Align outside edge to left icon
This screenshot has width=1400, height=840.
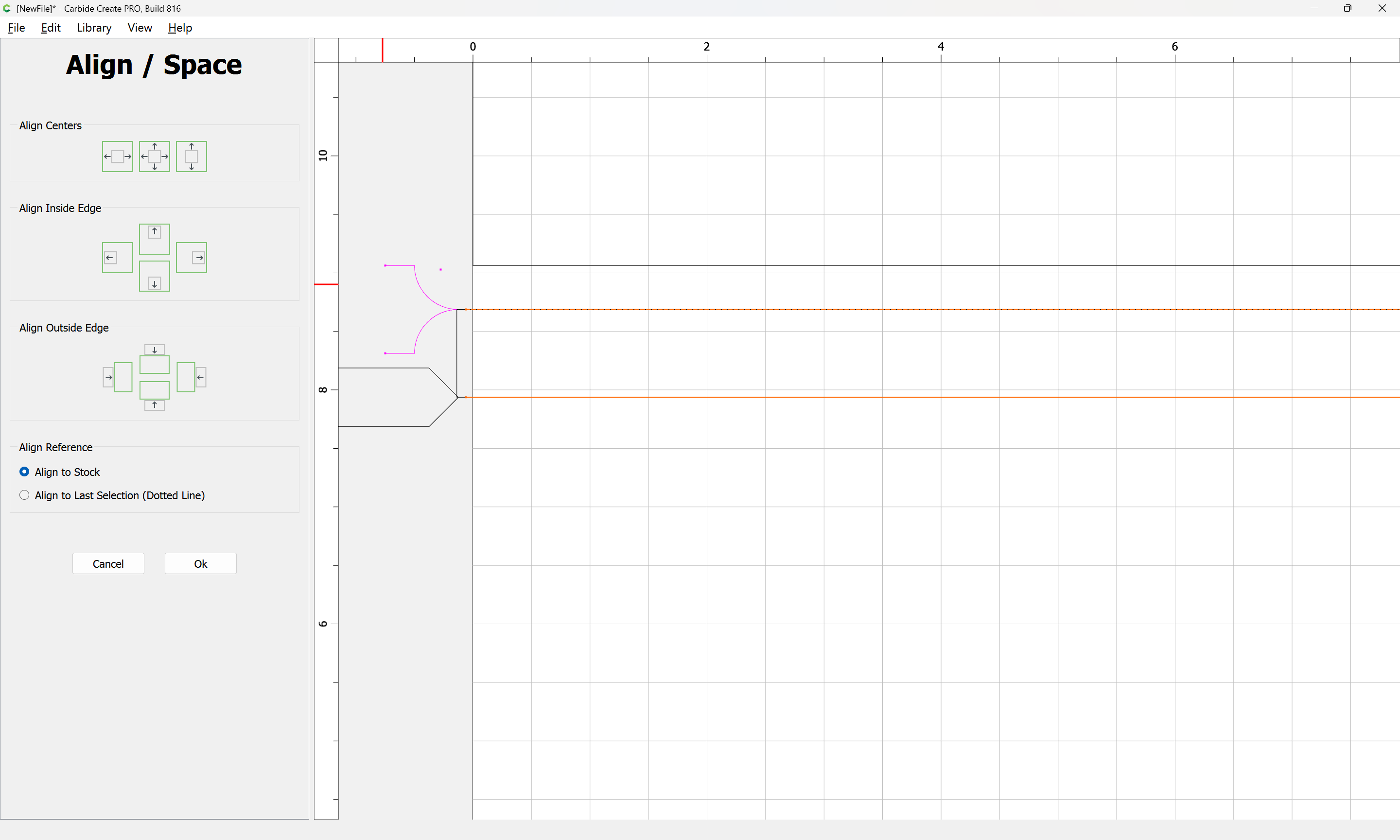(117, 377)
